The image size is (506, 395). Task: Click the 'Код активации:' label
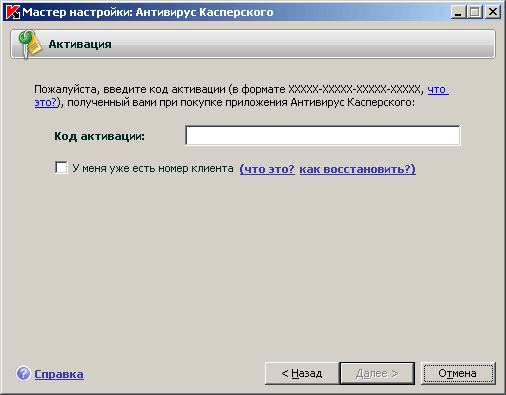[99, 136]
